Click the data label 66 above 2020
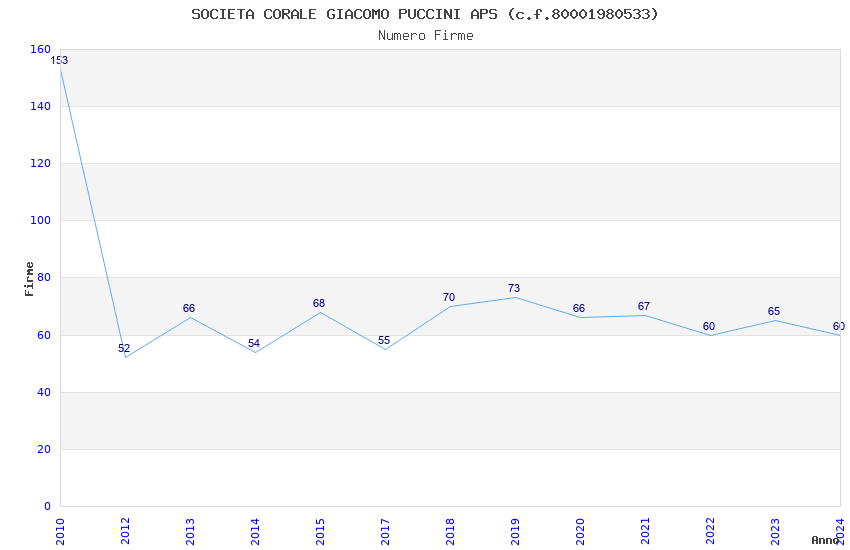The image size is (850, 550). point(579,308)
